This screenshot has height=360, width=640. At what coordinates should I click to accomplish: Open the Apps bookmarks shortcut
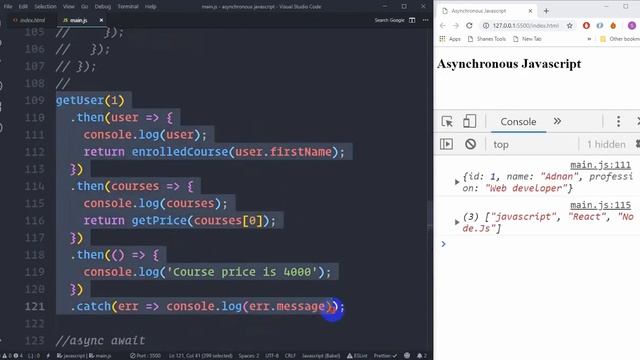point(450,39)
